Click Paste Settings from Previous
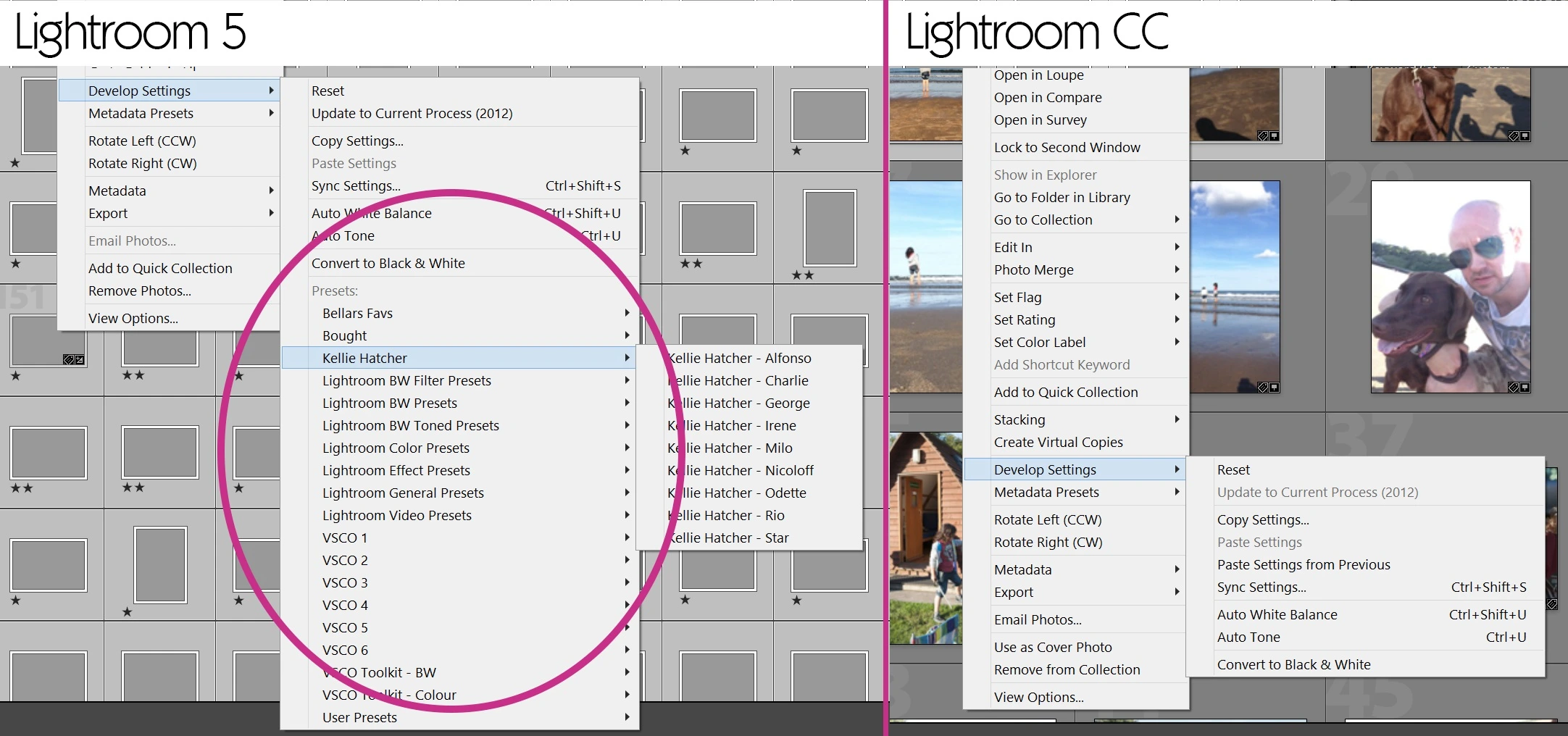Screen dimensions: 1568x736 [x=1366, y=564]
